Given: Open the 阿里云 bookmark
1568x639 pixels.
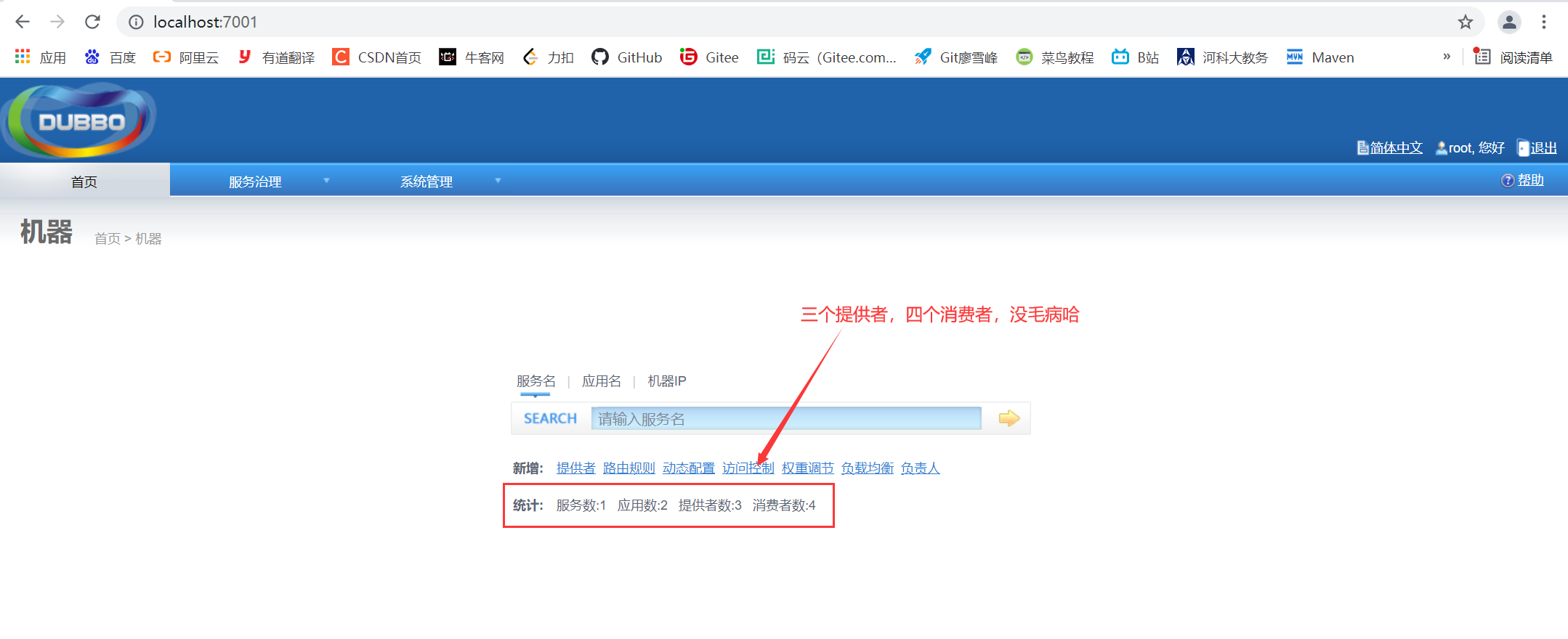Looking at the screenshot, I should point(186,57).
